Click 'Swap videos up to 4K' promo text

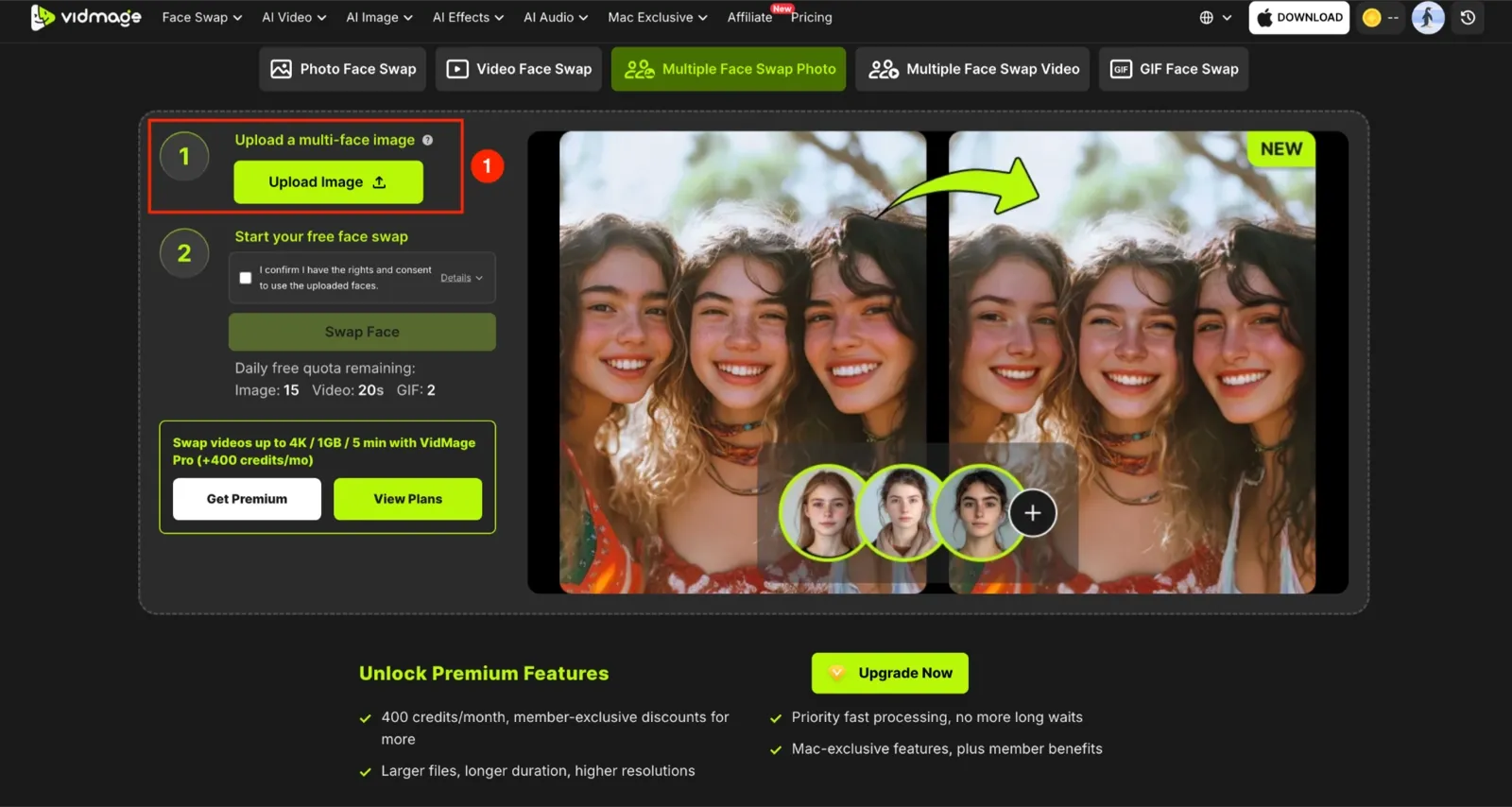324,451
